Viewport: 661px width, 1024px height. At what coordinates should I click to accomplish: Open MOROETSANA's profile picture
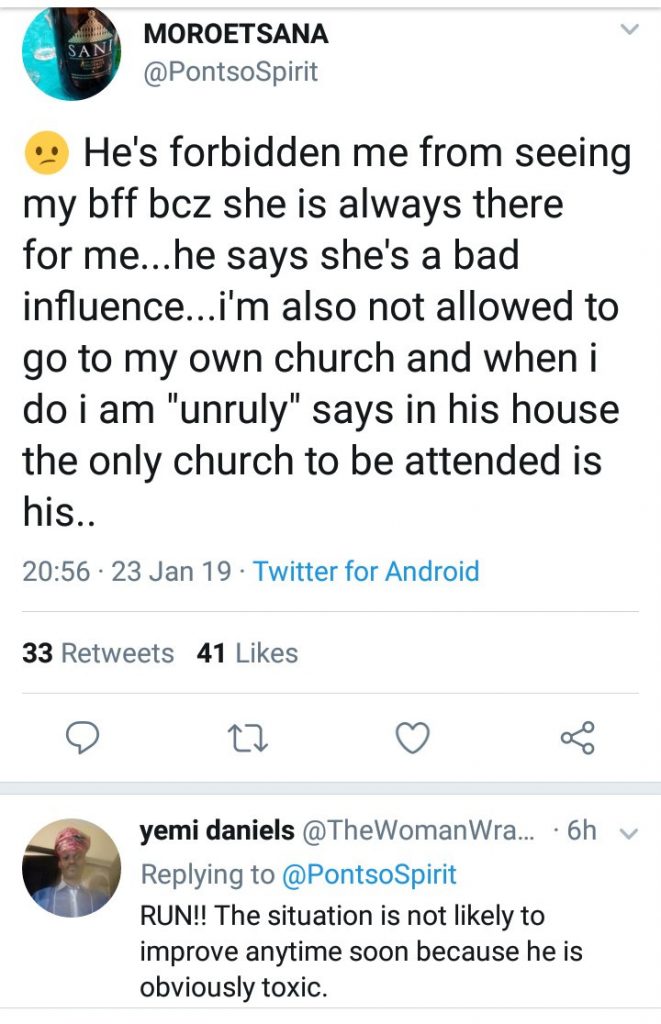point(71,52)
